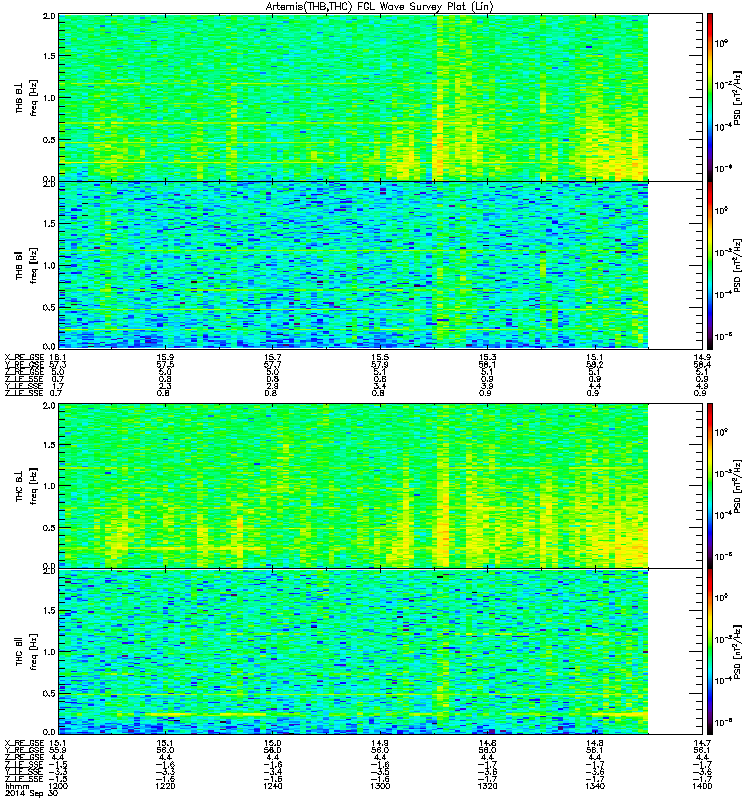Click the 14.7 X_RE_GSE value under THC panels
The width and height of the screenshot is (750, 800).
tap(702, 743)
